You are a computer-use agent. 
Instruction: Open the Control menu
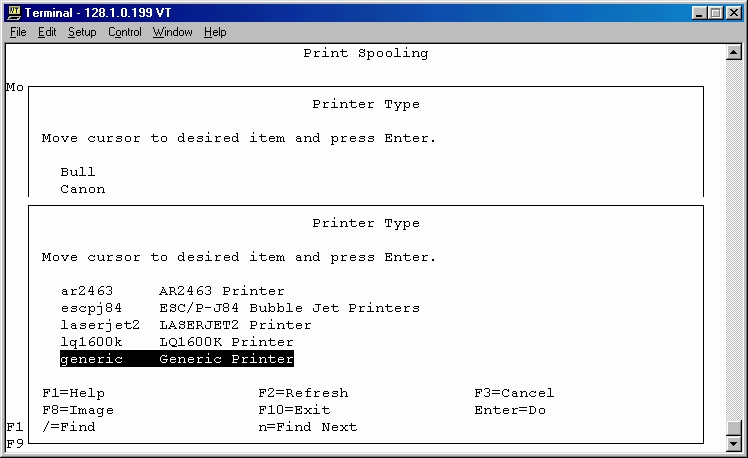(125, 32)
